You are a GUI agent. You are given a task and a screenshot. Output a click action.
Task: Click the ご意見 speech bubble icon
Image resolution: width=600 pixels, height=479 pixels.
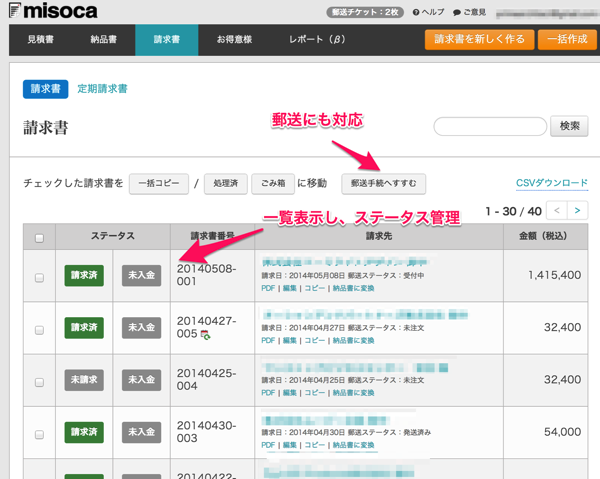[457, 12]
